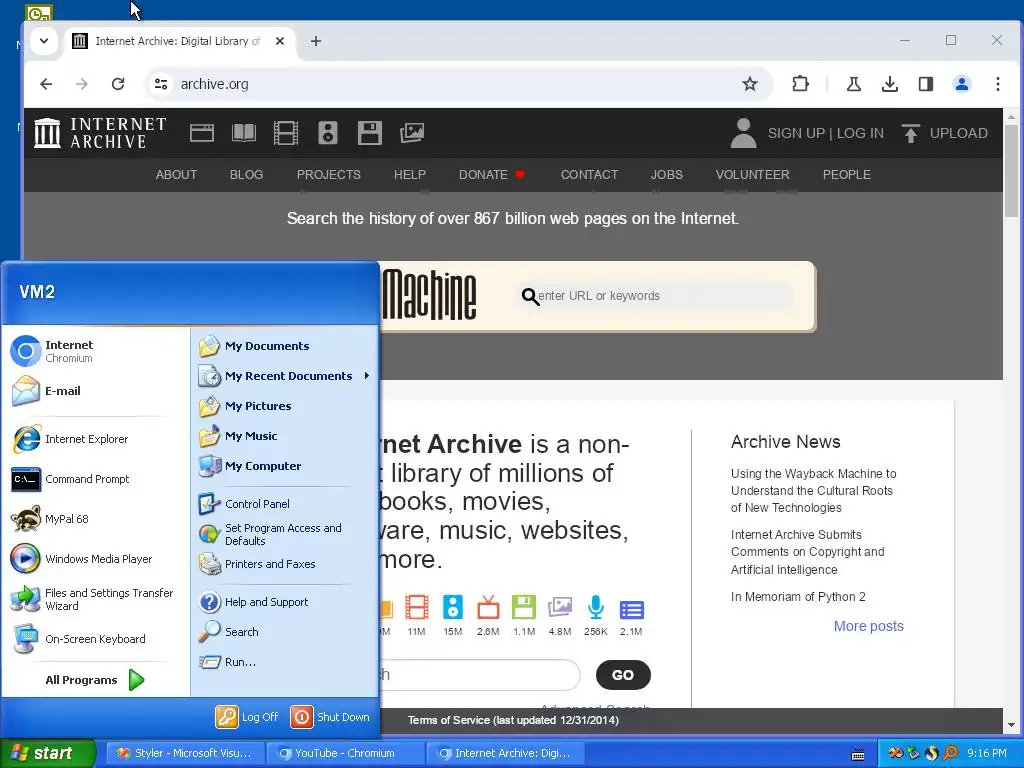
Task: Click the GO search button
Action: [x=623, y=675]
